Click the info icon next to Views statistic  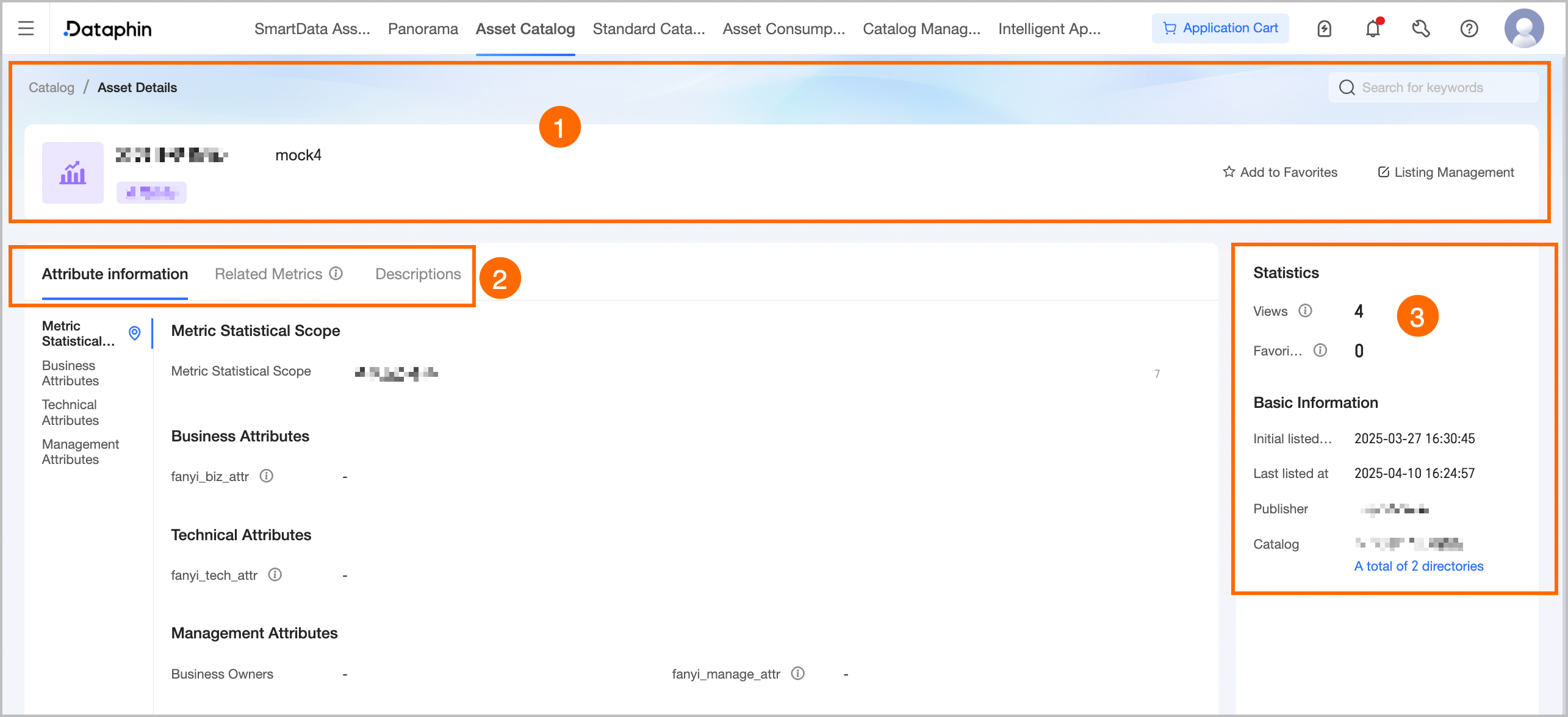1306,311
